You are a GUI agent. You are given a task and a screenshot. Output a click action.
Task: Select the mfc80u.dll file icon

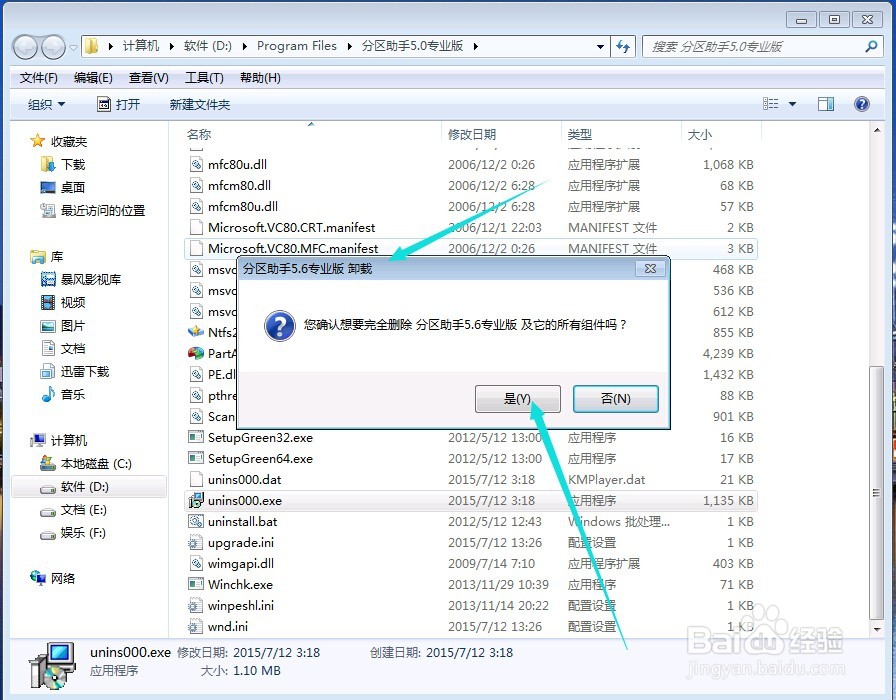click(196, 165)
